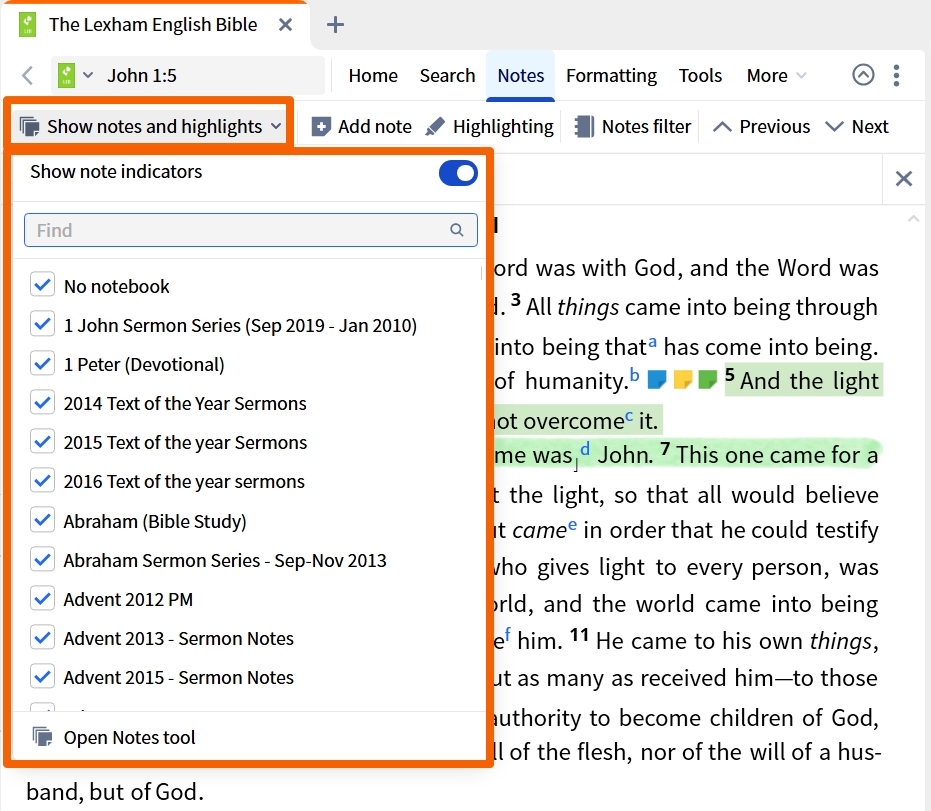This screenshot has height=811, width=931.
Task: Click the Highlighting marker icon
Action: tap(435, 126)
